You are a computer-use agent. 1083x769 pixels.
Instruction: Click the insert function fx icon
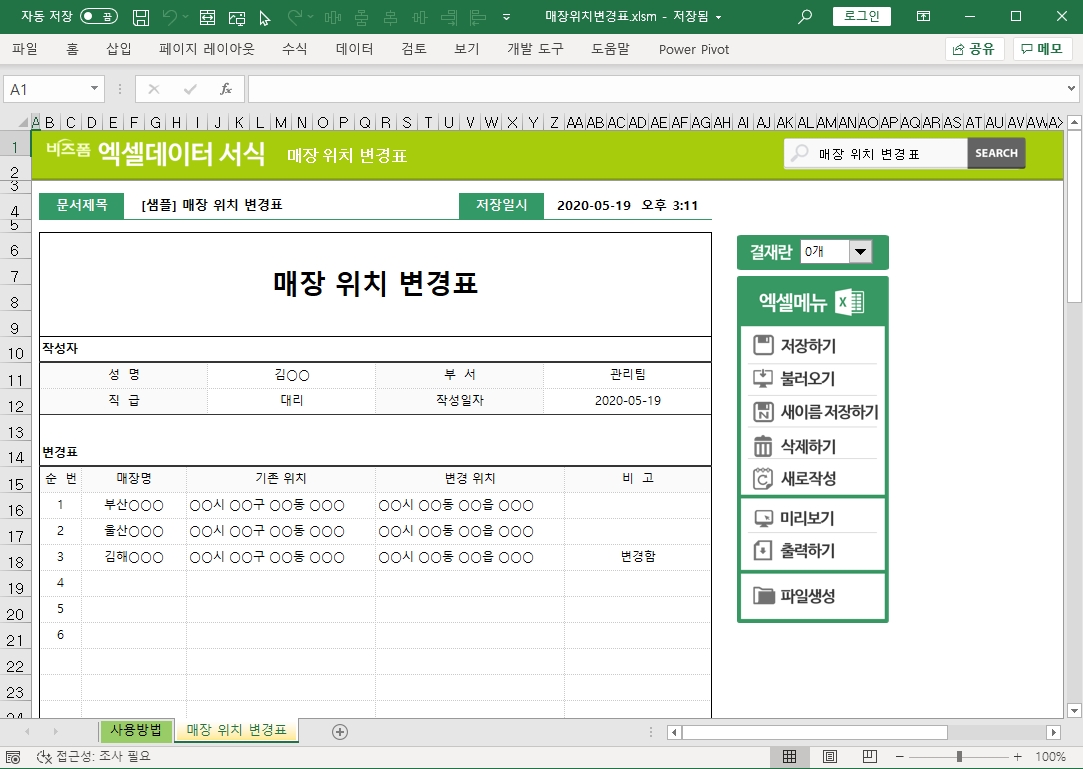tap(226, 89)
